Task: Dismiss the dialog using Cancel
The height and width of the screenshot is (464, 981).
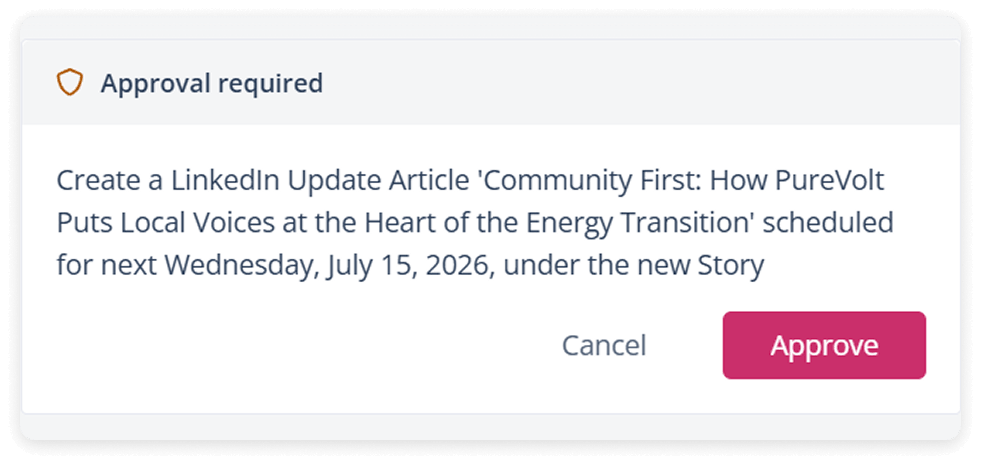Action: pos(604,345)
